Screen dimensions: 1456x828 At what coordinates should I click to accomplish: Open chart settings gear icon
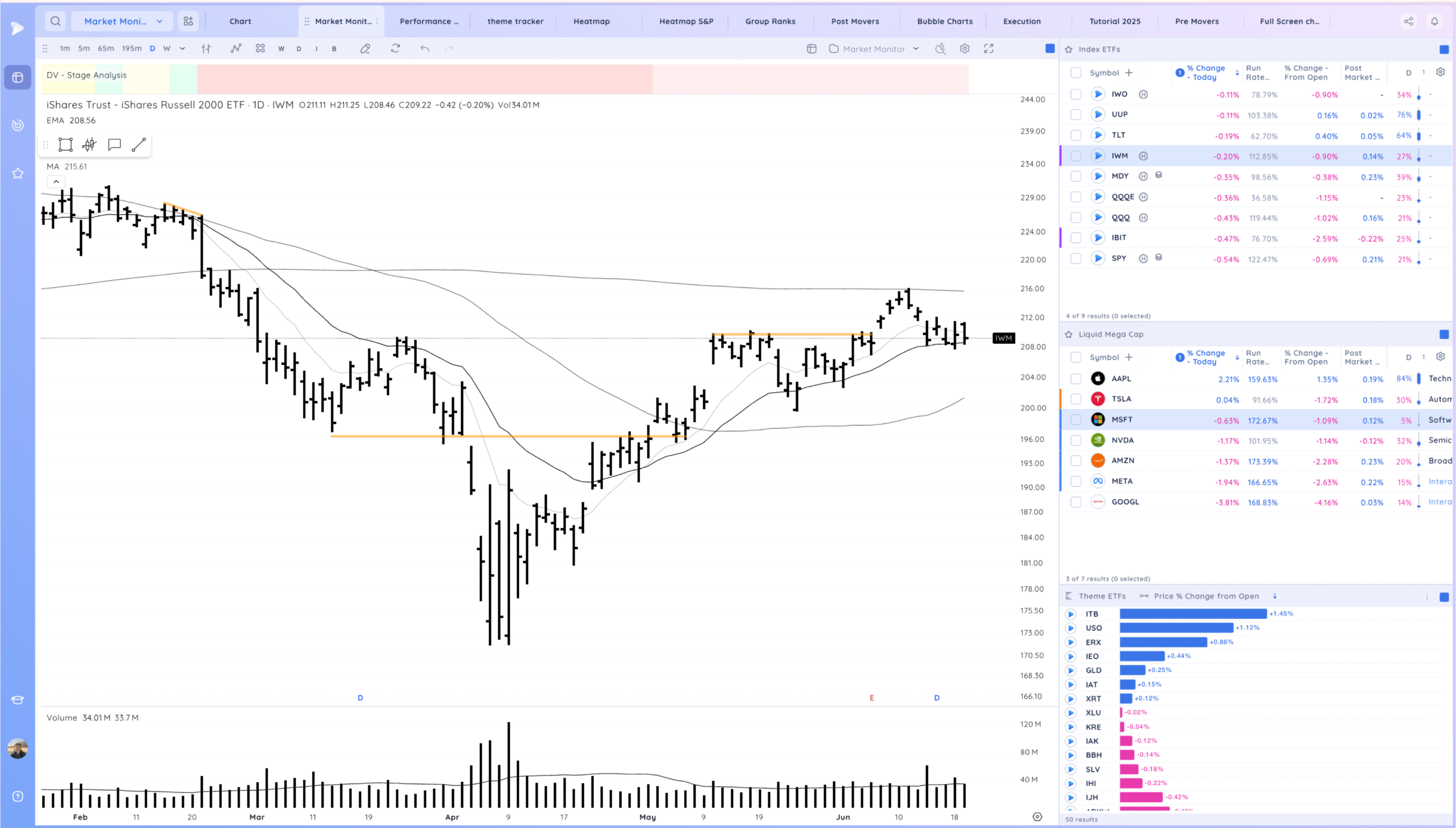pyautogui.click(x=965, y=49)
